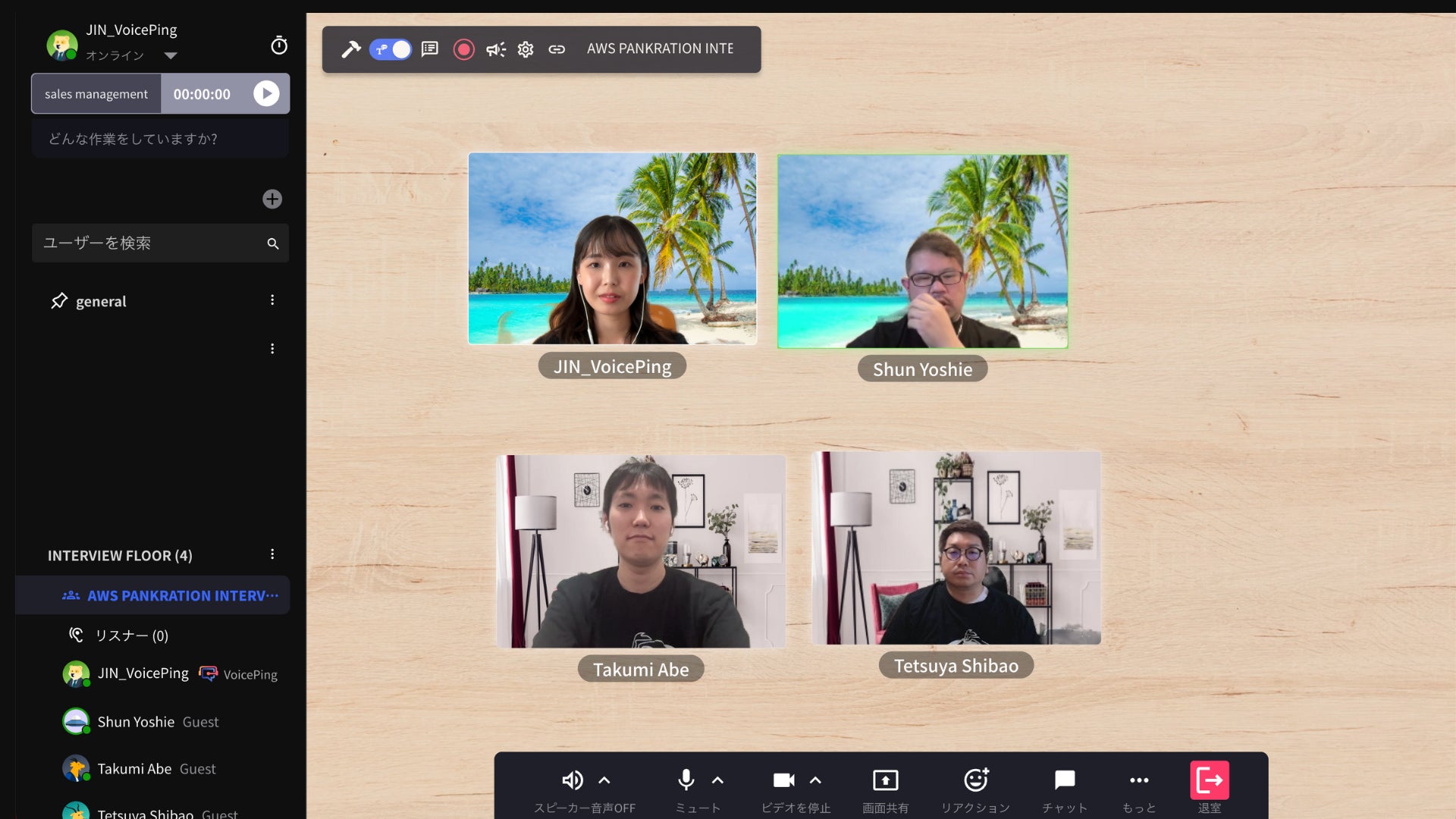Toggle the blue switch in the top toolbar
Screen dimensions: 1456x819
click(391, 49)
